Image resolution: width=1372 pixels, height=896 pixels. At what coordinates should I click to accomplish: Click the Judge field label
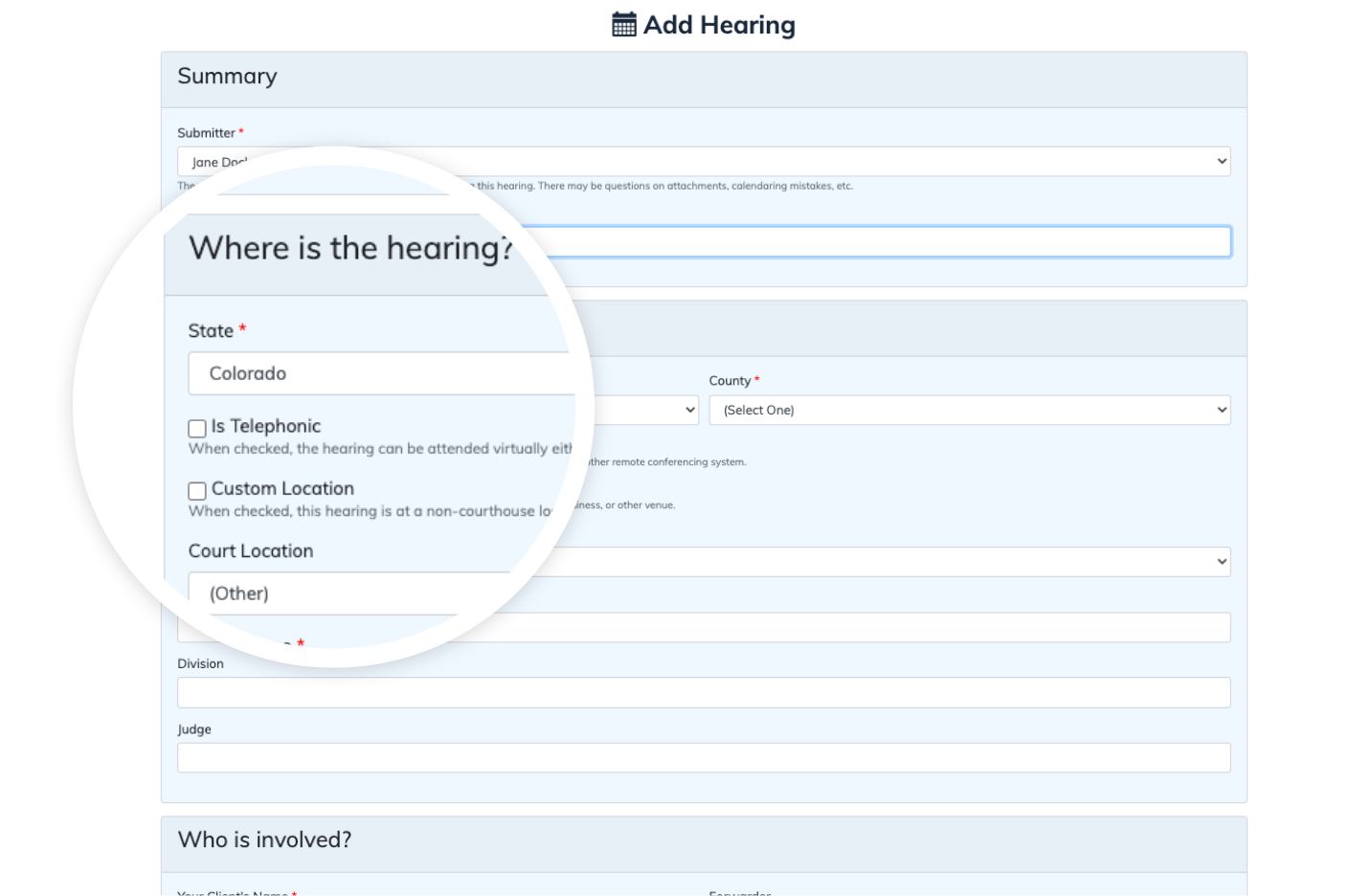point(194,729)
